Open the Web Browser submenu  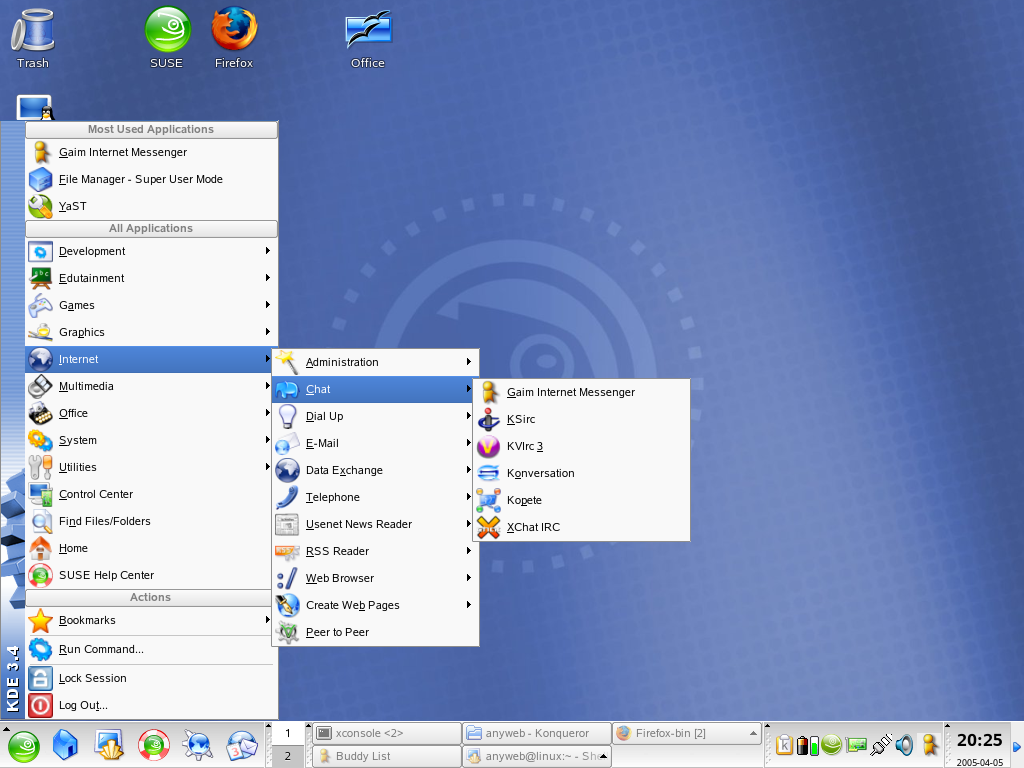tap(376, 578)
